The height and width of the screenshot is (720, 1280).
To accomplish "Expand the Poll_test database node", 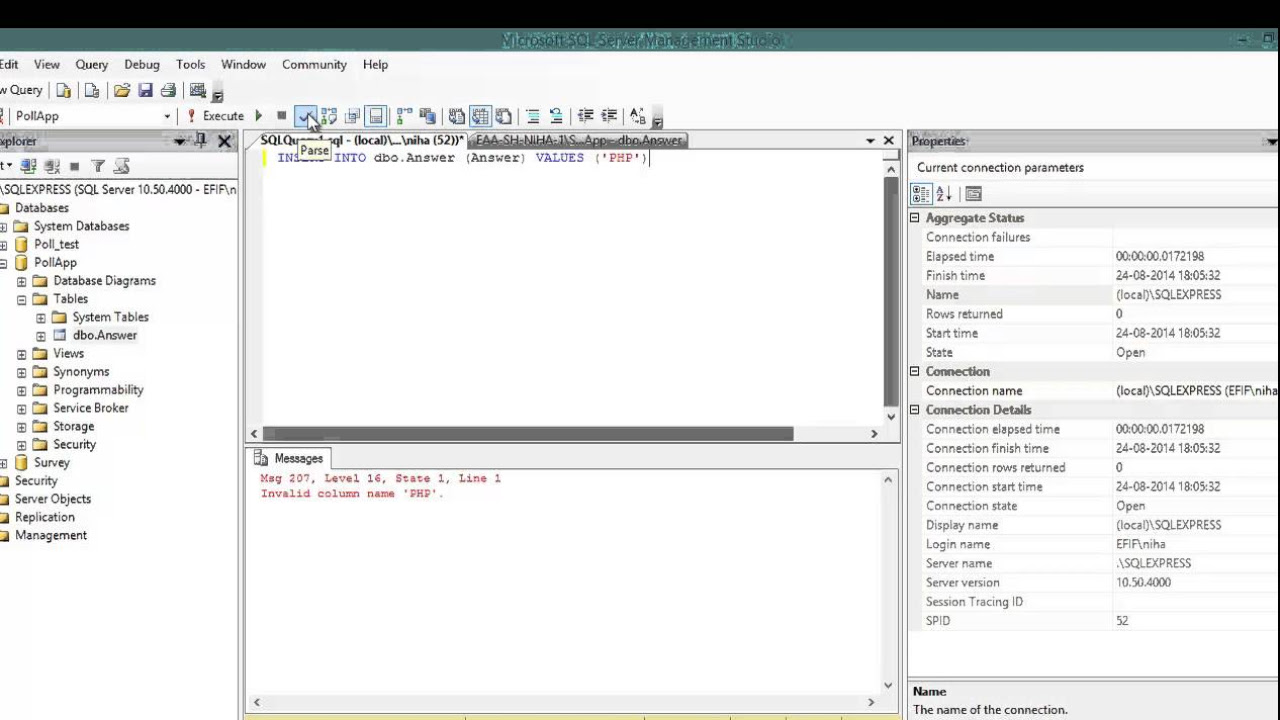I will 3,245.
